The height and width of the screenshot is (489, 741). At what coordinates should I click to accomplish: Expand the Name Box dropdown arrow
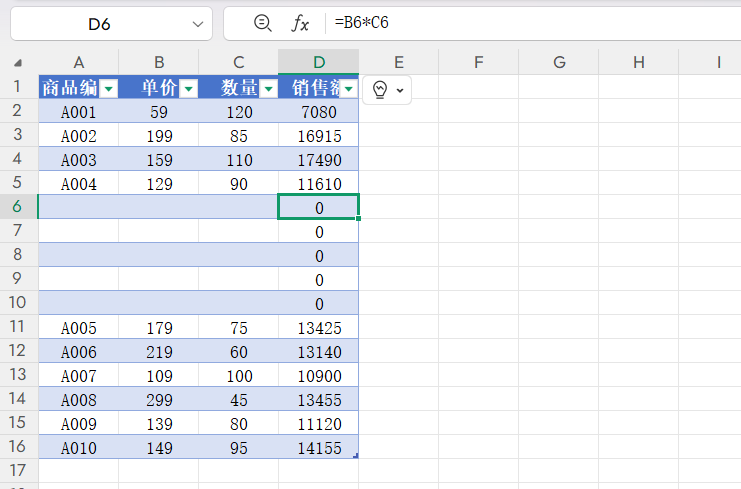tap(196, 23)
